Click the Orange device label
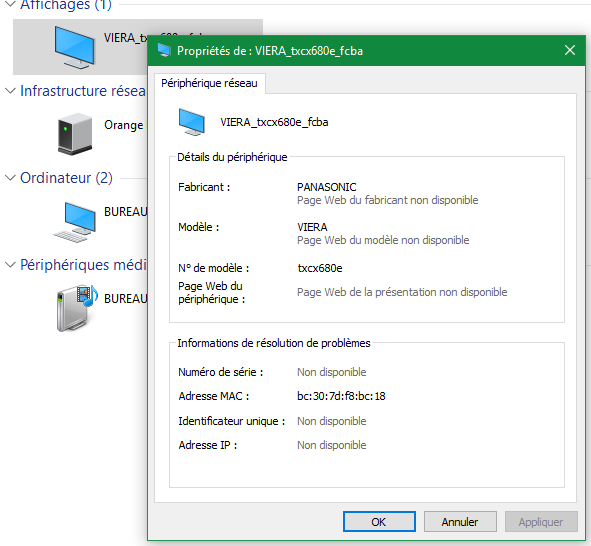Image resolution: width=591 pixels, height=546 pixels. click(x=124, y=125)
